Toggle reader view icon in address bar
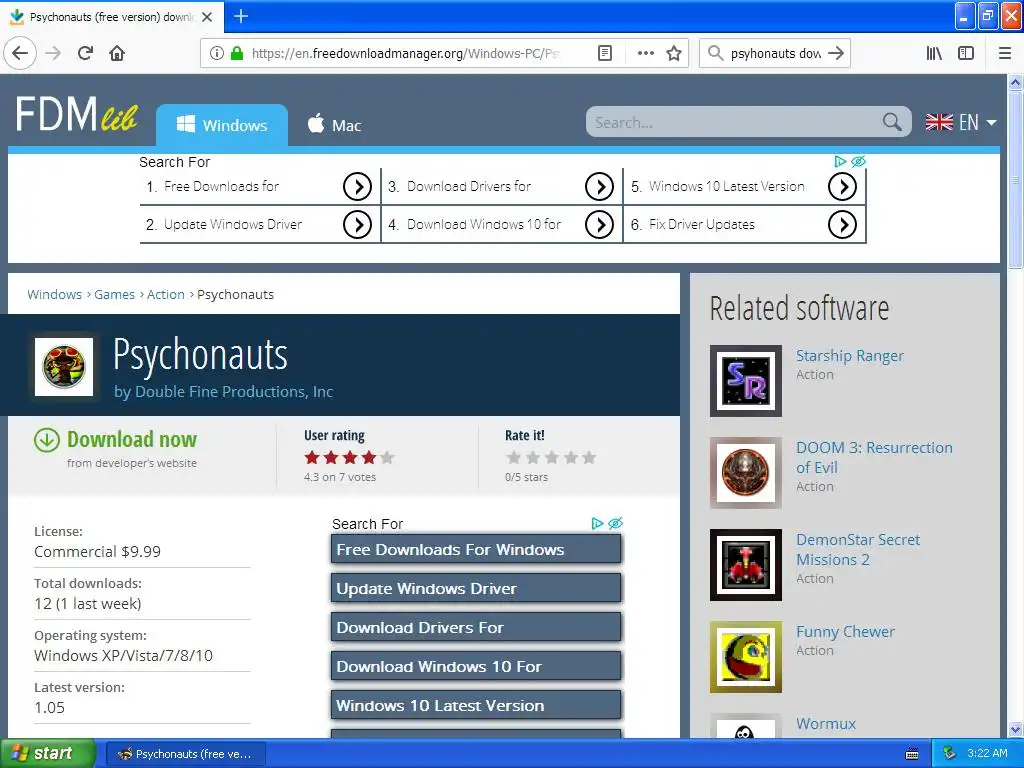This screenshot has height=768, width=1024. coord(605,53)
